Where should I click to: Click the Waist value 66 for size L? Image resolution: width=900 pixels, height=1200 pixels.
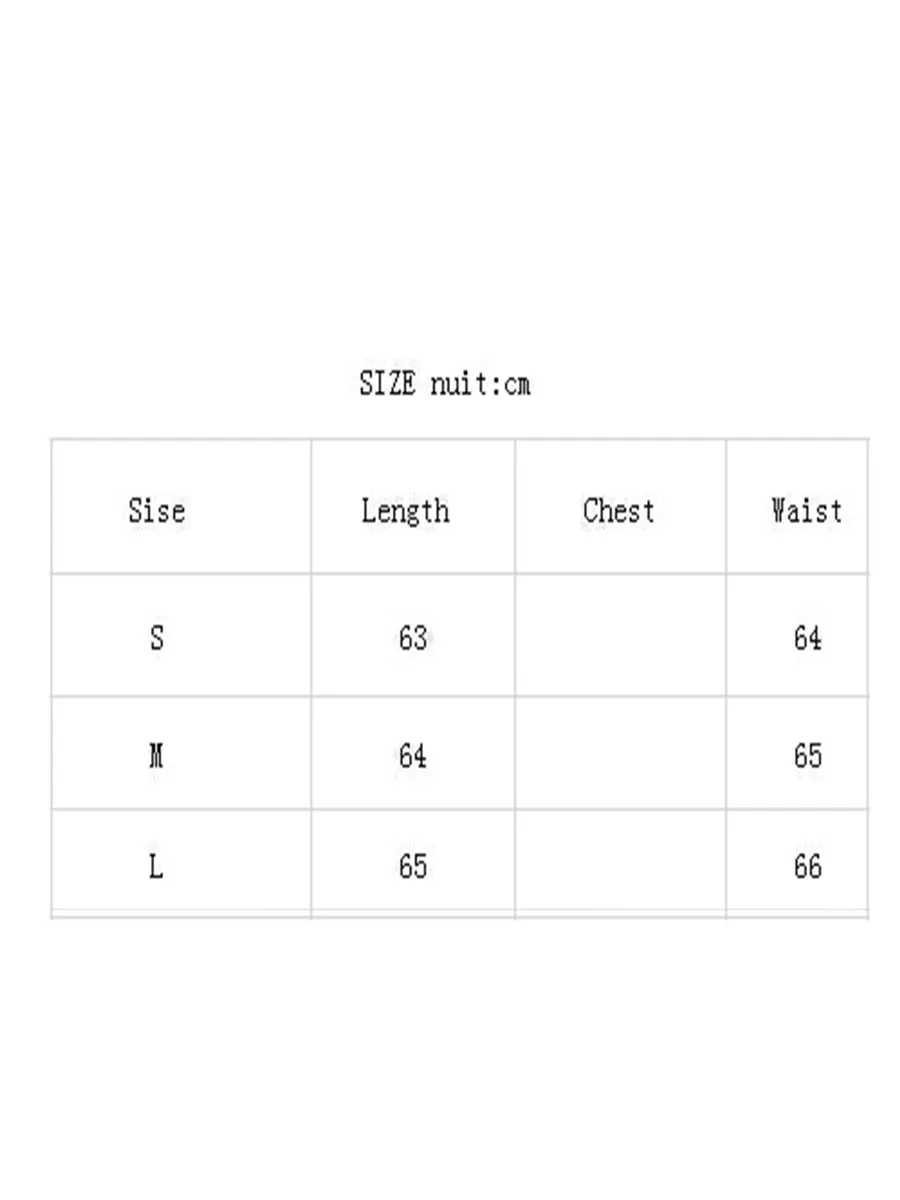pyautogui.click(x=807, y=866)
